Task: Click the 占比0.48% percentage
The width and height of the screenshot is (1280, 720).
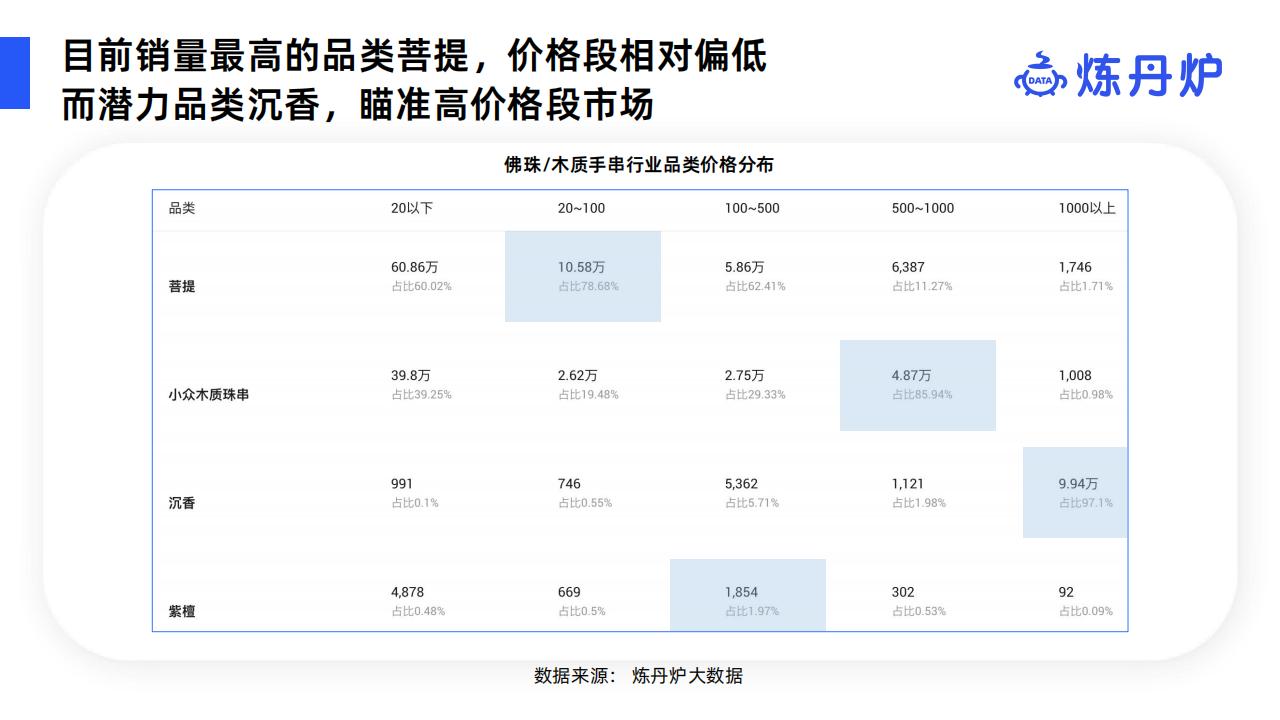Action: [418, 611]
